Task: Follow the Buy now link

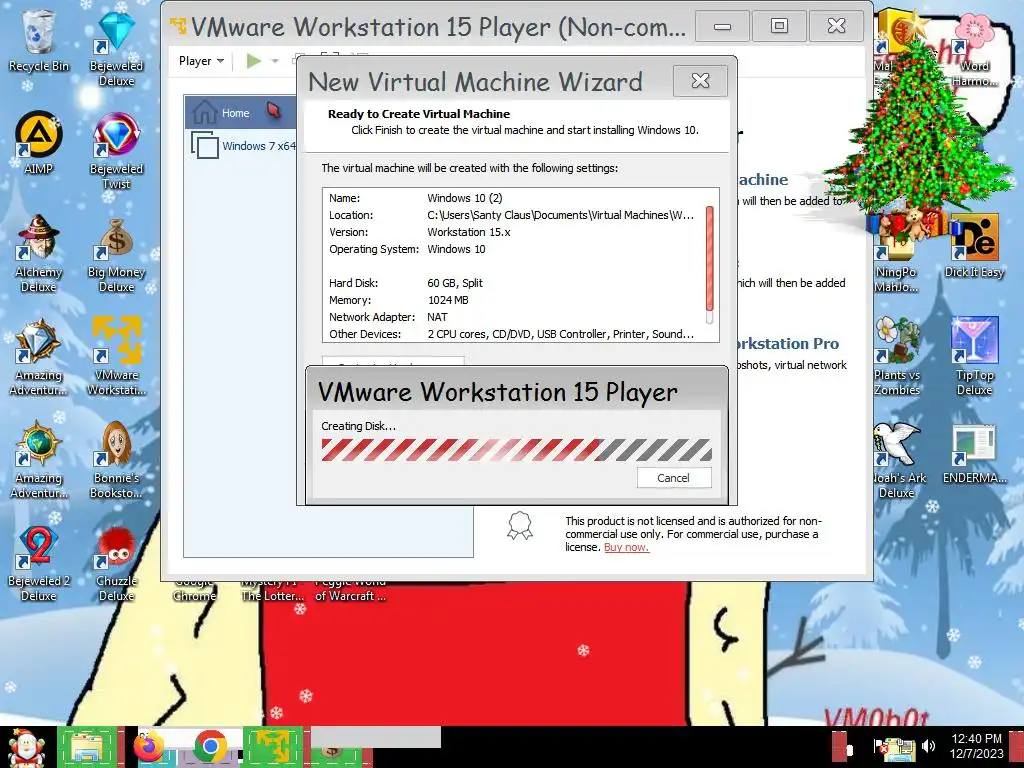Action: pyautogui.click(x=626, y=547)
